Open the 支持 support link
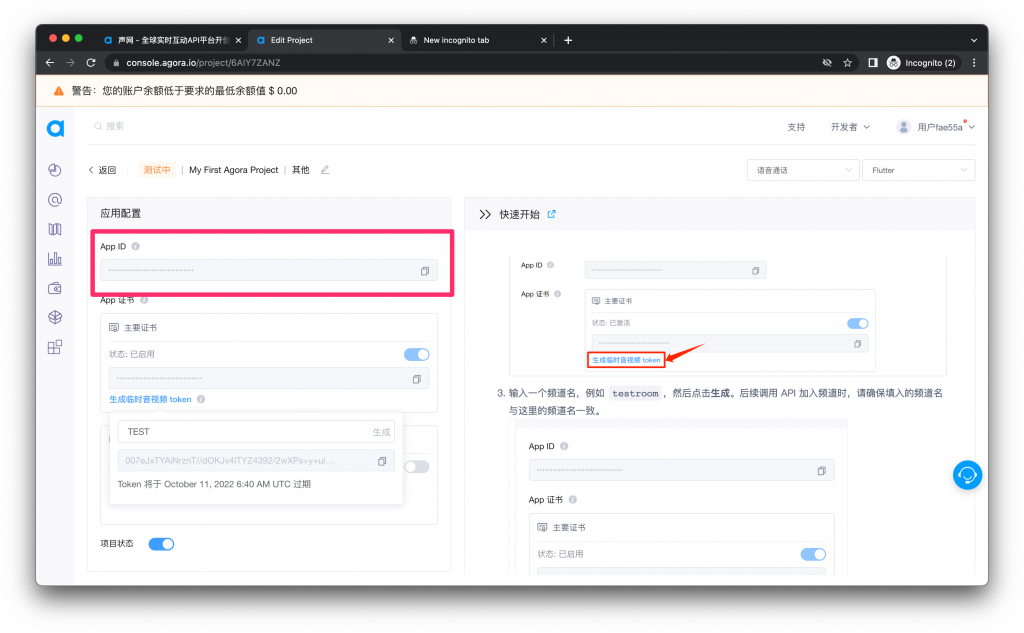This screenshot has width=1024, height=633. [x=796, y=127]
